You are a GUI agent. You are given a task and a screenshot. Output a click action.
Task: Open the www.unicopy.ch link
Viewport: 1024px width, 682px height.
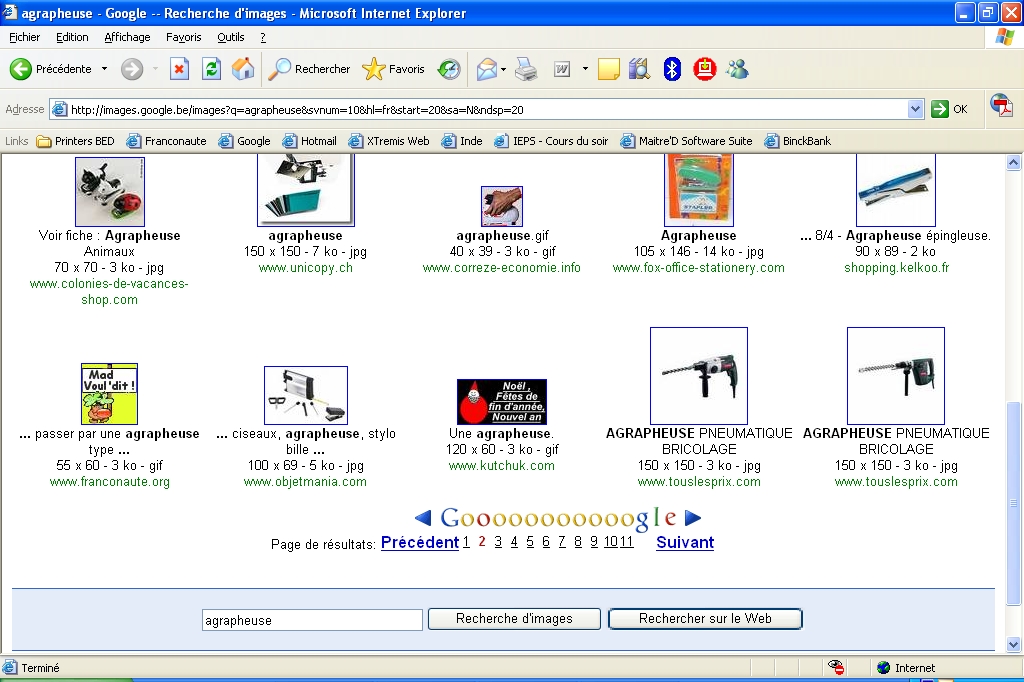[x=306, y=268]
